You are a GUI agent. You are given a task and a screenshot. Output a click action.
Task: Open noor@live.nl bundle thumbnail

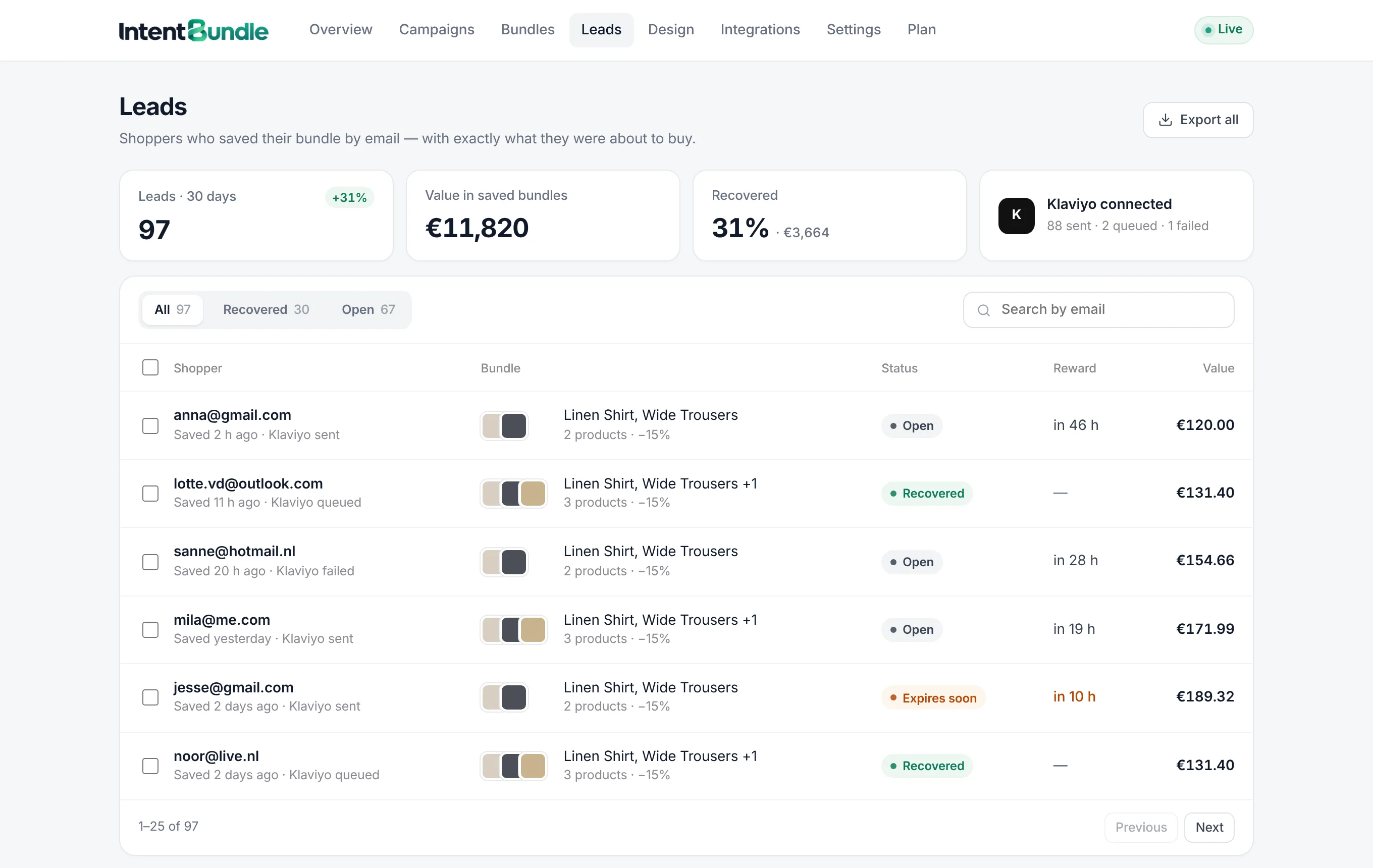point(514,766)
